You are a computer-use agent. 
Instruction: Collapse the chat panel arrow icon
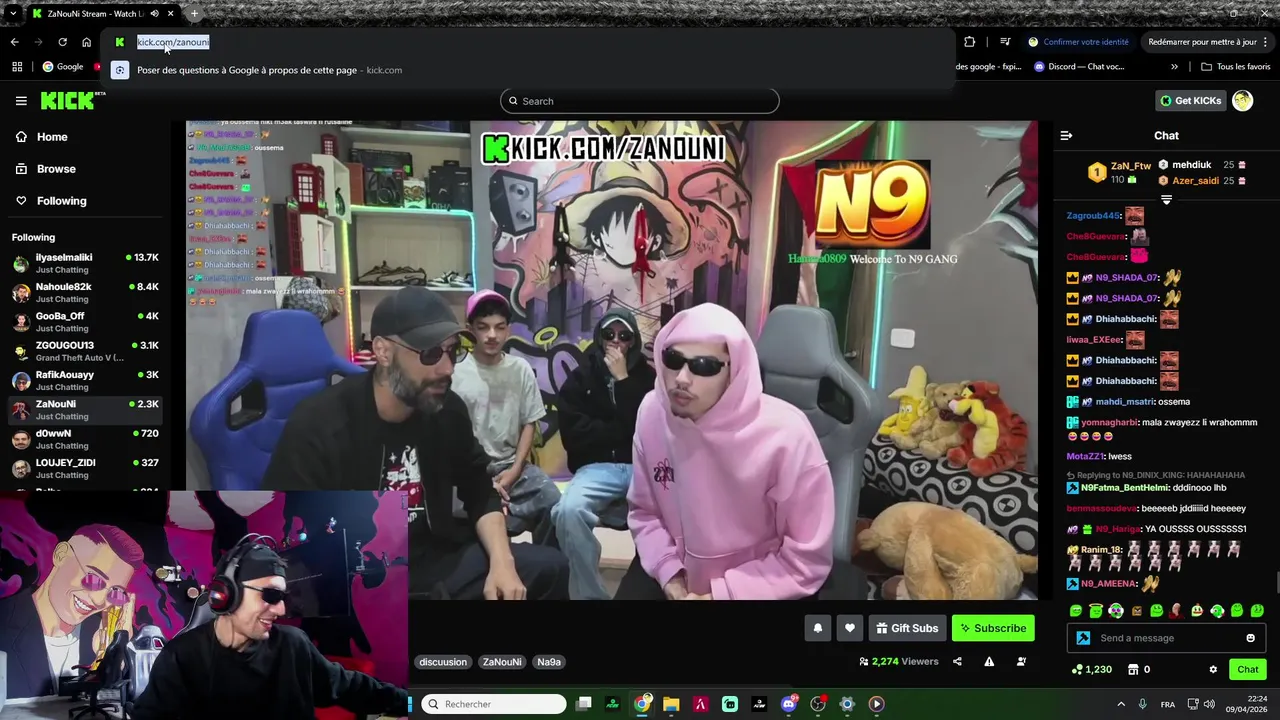point(1066,135)
